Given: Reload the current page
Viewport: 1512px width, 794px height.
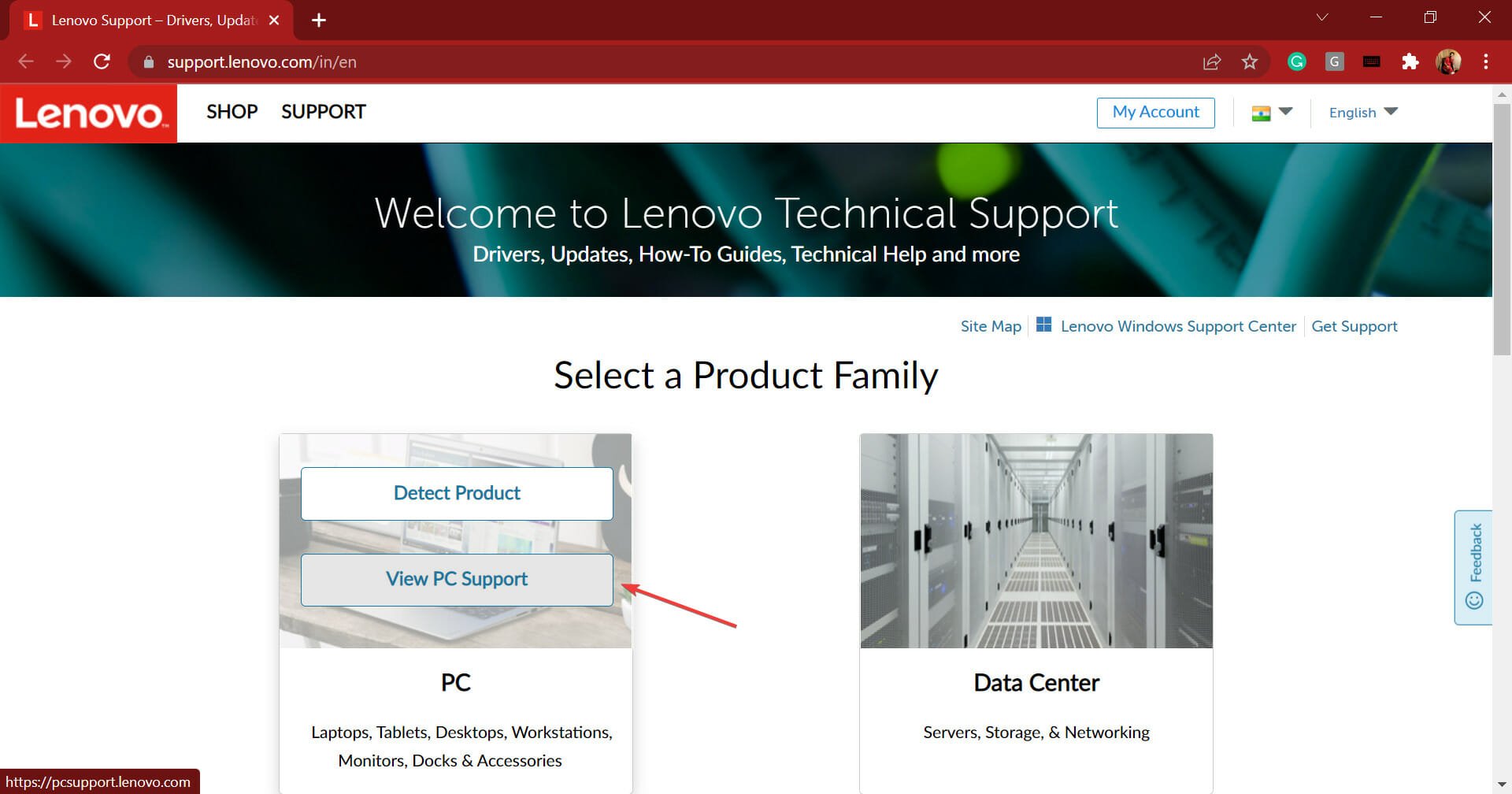Looking at the screenshot, I should 102,61.
